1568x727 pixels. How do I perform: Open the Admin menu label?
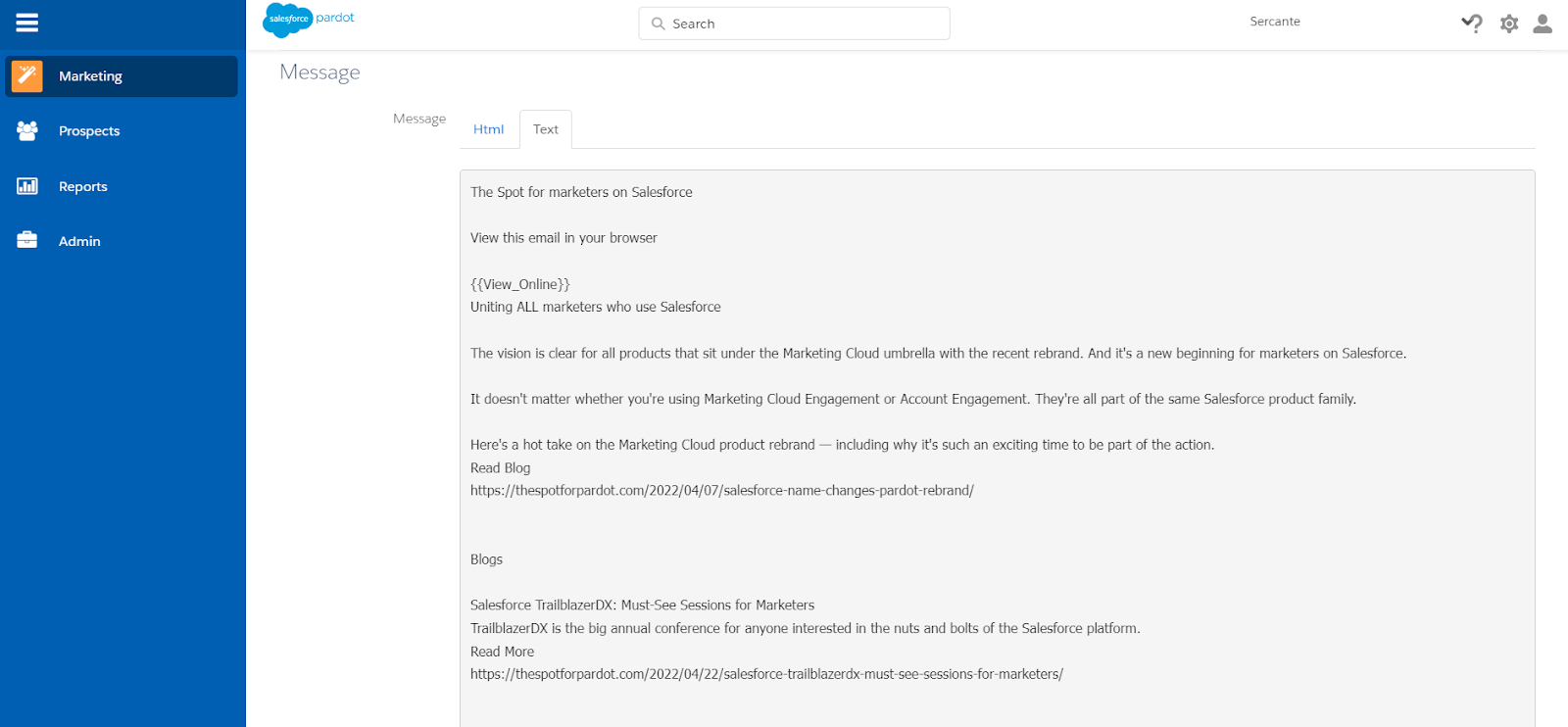tap(79, 241)
